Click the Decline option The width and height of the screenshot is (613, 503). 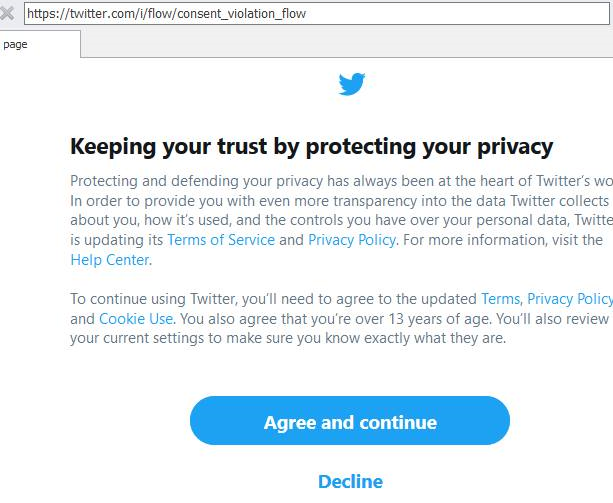(350, 481)
